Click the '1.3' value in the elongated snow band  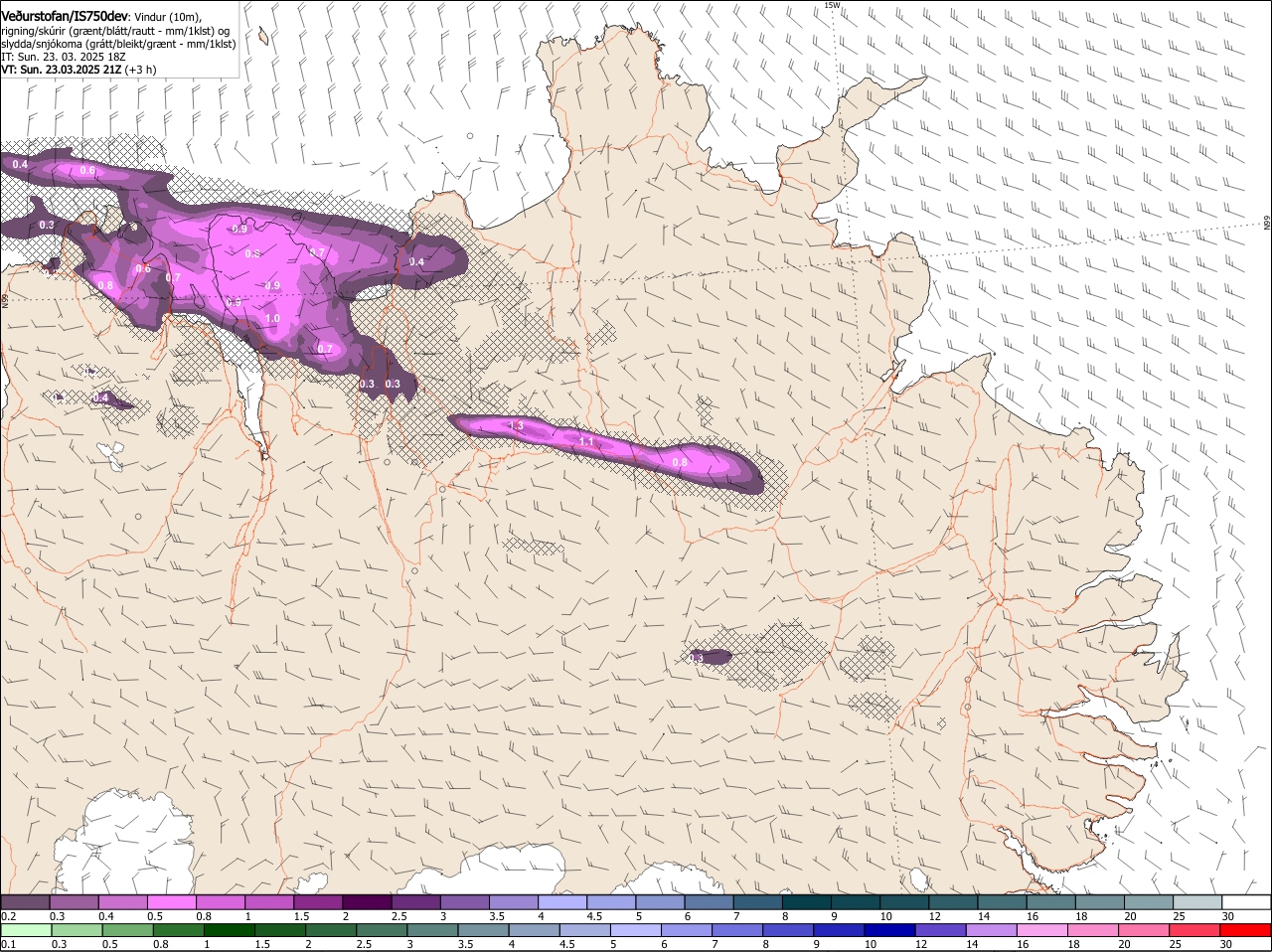click(x=516, y=425)
